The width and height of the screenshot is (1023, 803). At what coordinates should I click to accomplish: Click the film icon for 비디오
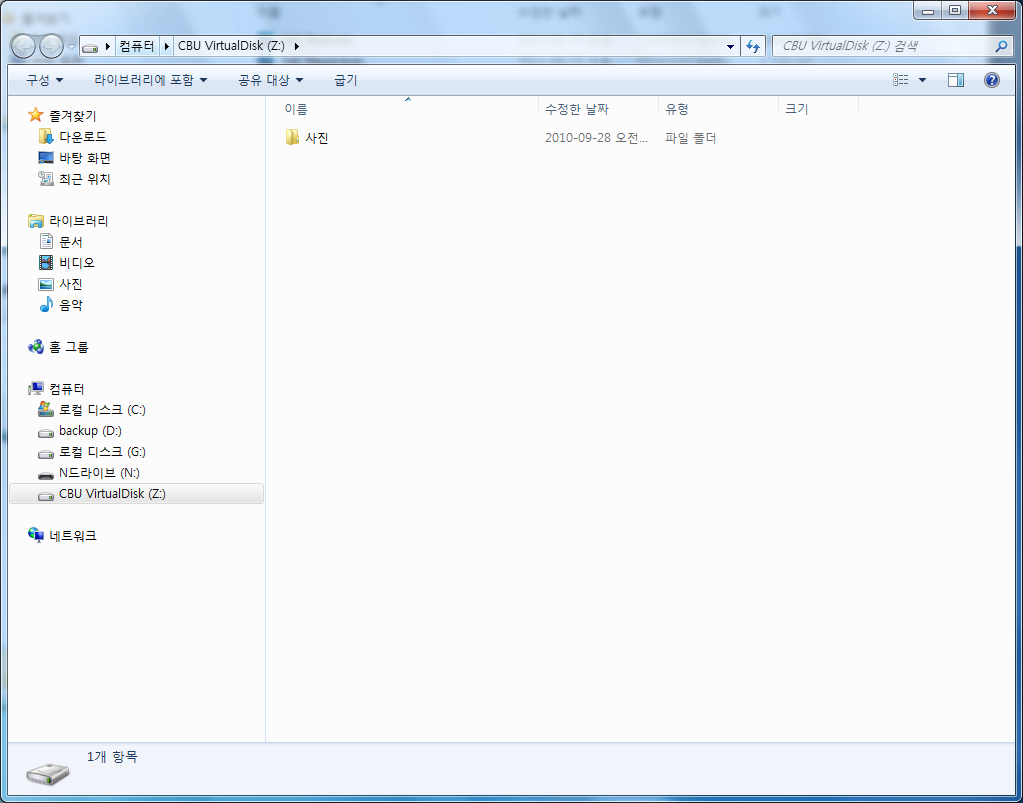point(46,263)
